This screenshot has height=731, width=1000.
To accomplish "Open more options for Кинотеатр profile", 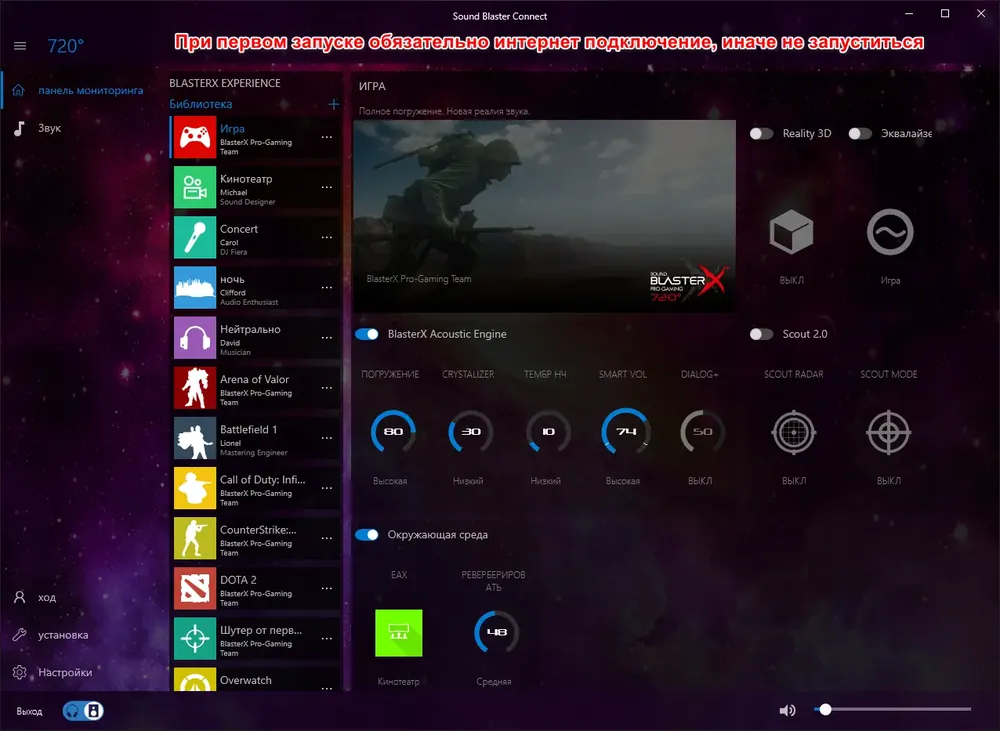I will tap(327, 188).
